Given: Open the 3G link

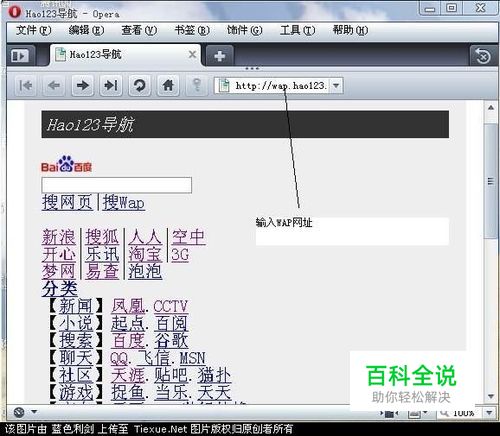Looking at the screenshot, I should (180, 255).
